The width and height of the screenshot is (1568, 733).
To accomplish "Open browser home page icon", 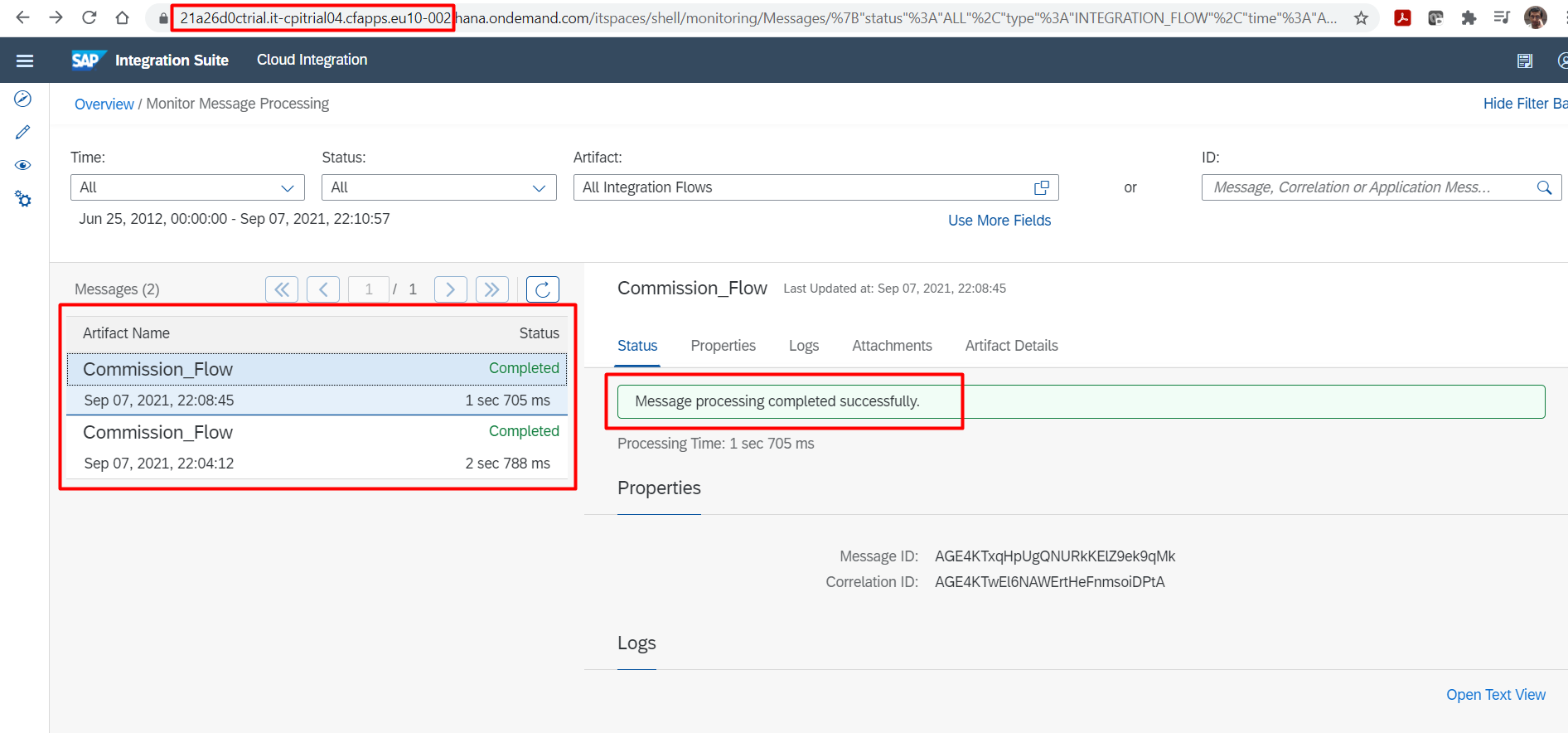I will (x=122, y=17).
